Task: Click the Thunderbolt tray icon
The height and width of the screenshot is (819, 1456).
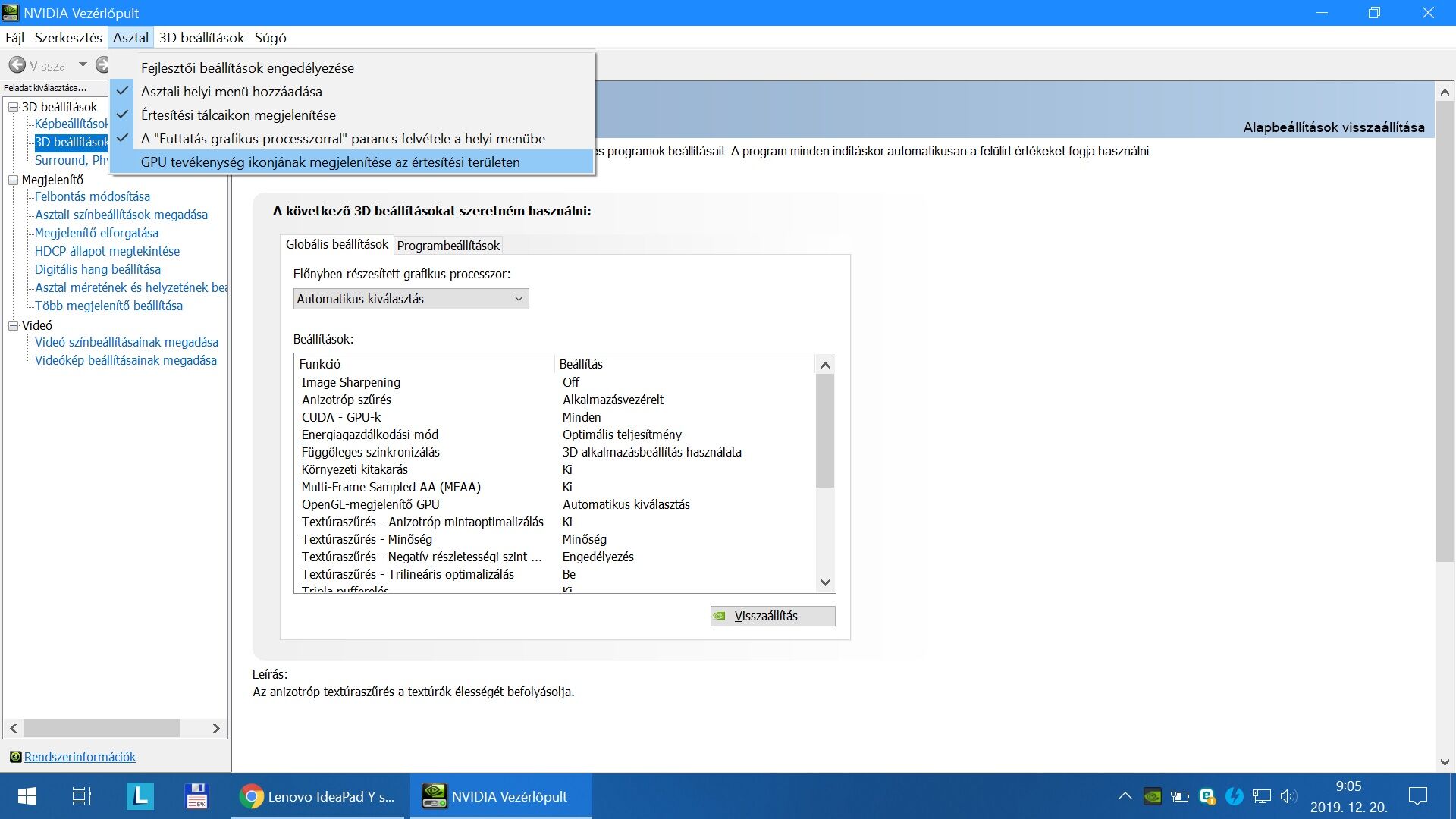Action: 1235,796
